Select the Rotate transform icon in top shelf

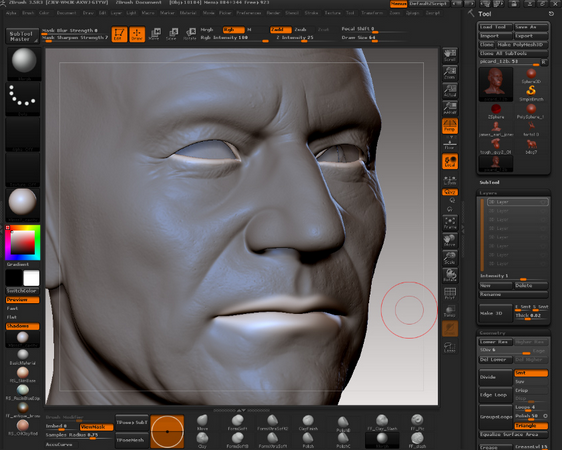point(190,34)
